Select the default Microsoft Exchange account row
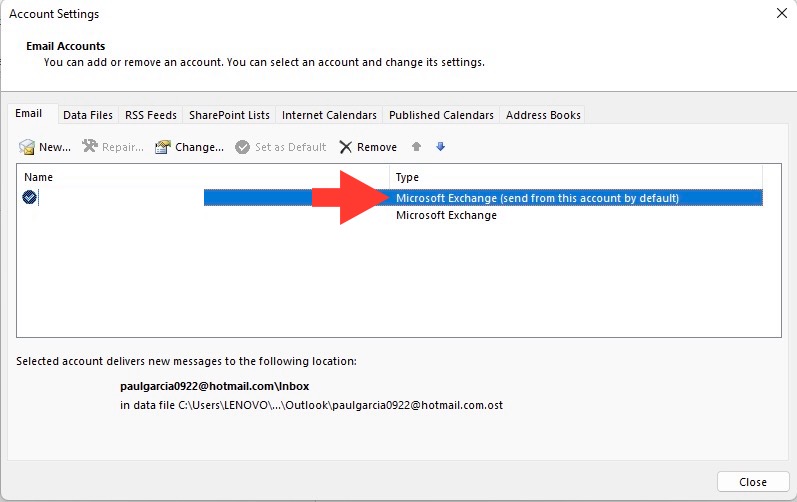Image resolution: width=797 pixels, height=502 pixels. tap(390, 198)
